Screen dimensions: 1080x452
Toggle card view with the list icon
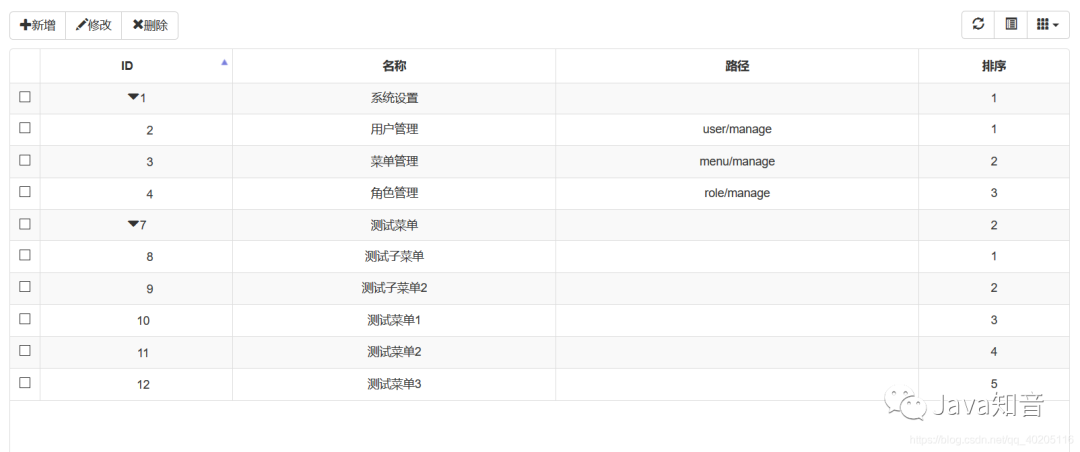[1011, 24]
